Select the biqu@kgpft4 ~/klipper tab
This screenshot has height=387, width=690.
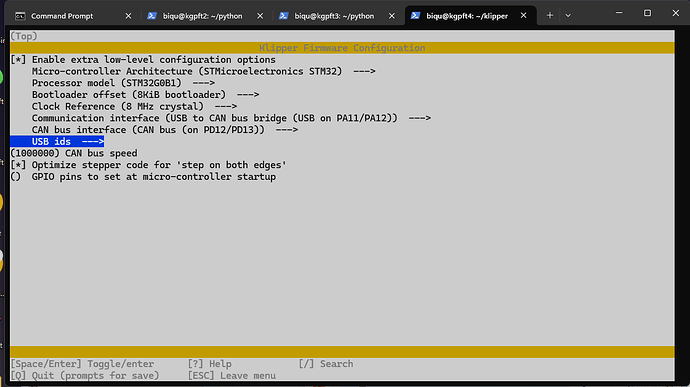469,16
